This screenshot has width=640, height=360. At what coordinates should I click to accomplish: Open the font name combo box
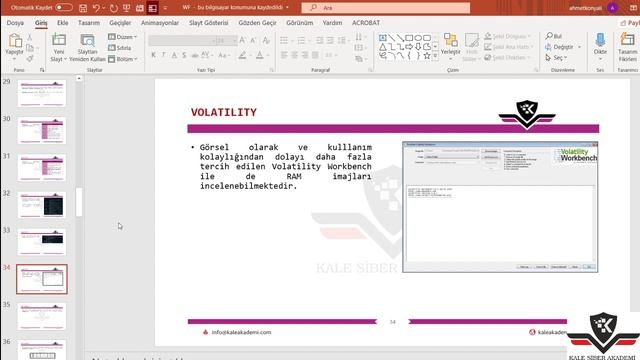point(182,40)
